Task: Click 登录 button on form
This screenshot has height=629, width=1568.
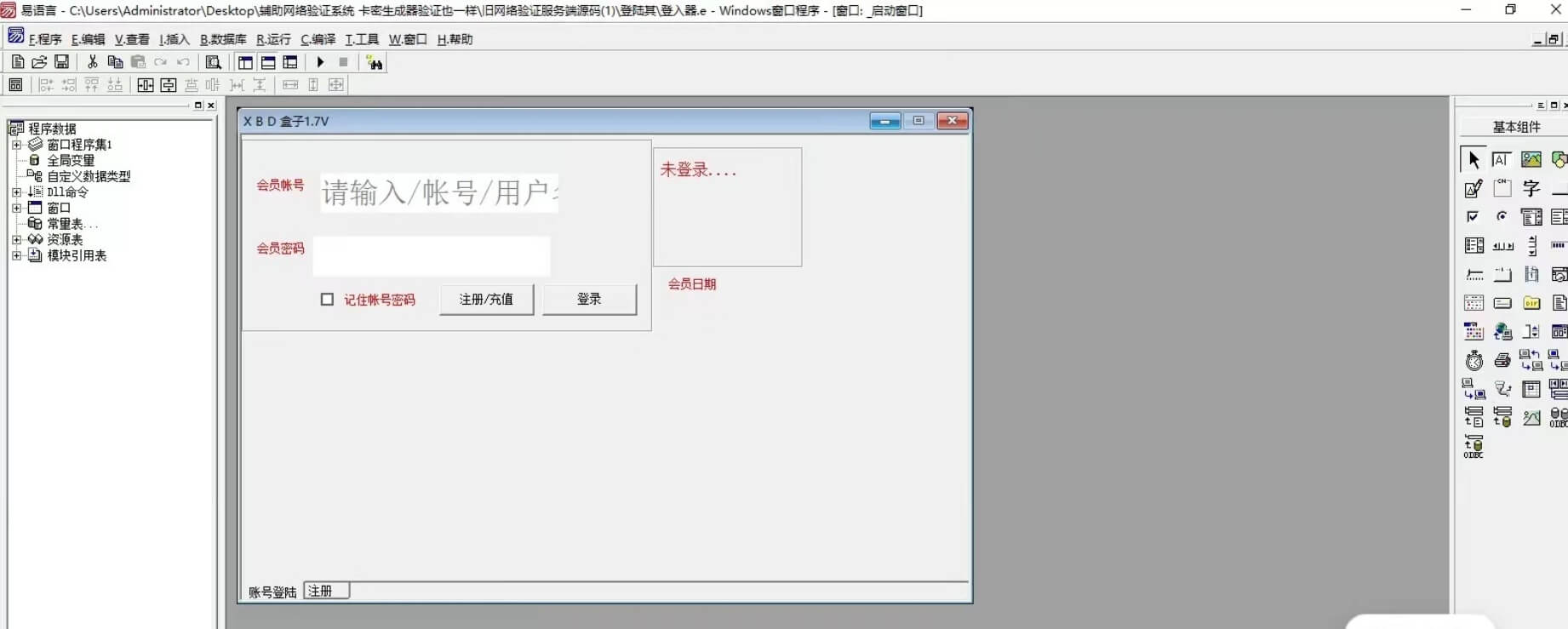Action: (x=589, y=300)
